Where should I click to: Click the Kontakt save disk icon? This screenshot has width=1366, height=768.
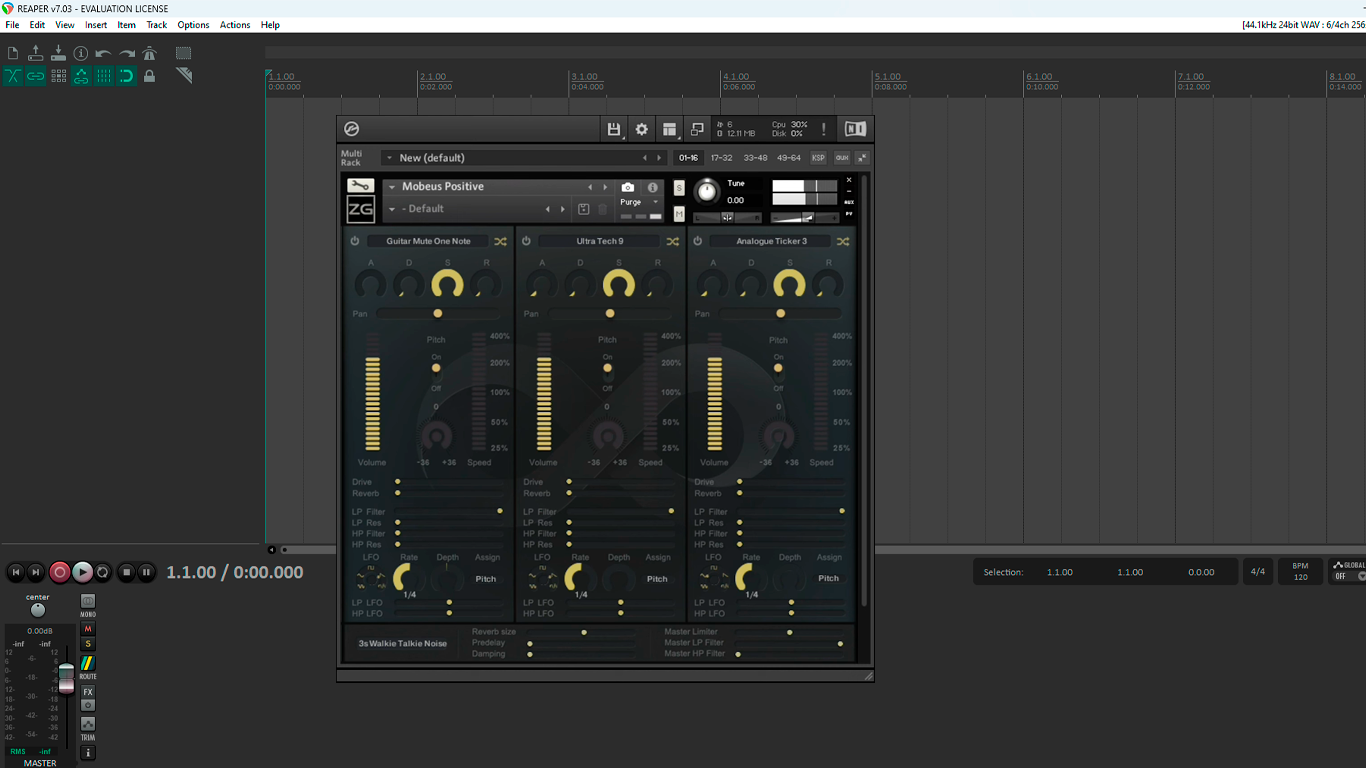(614, 129)
